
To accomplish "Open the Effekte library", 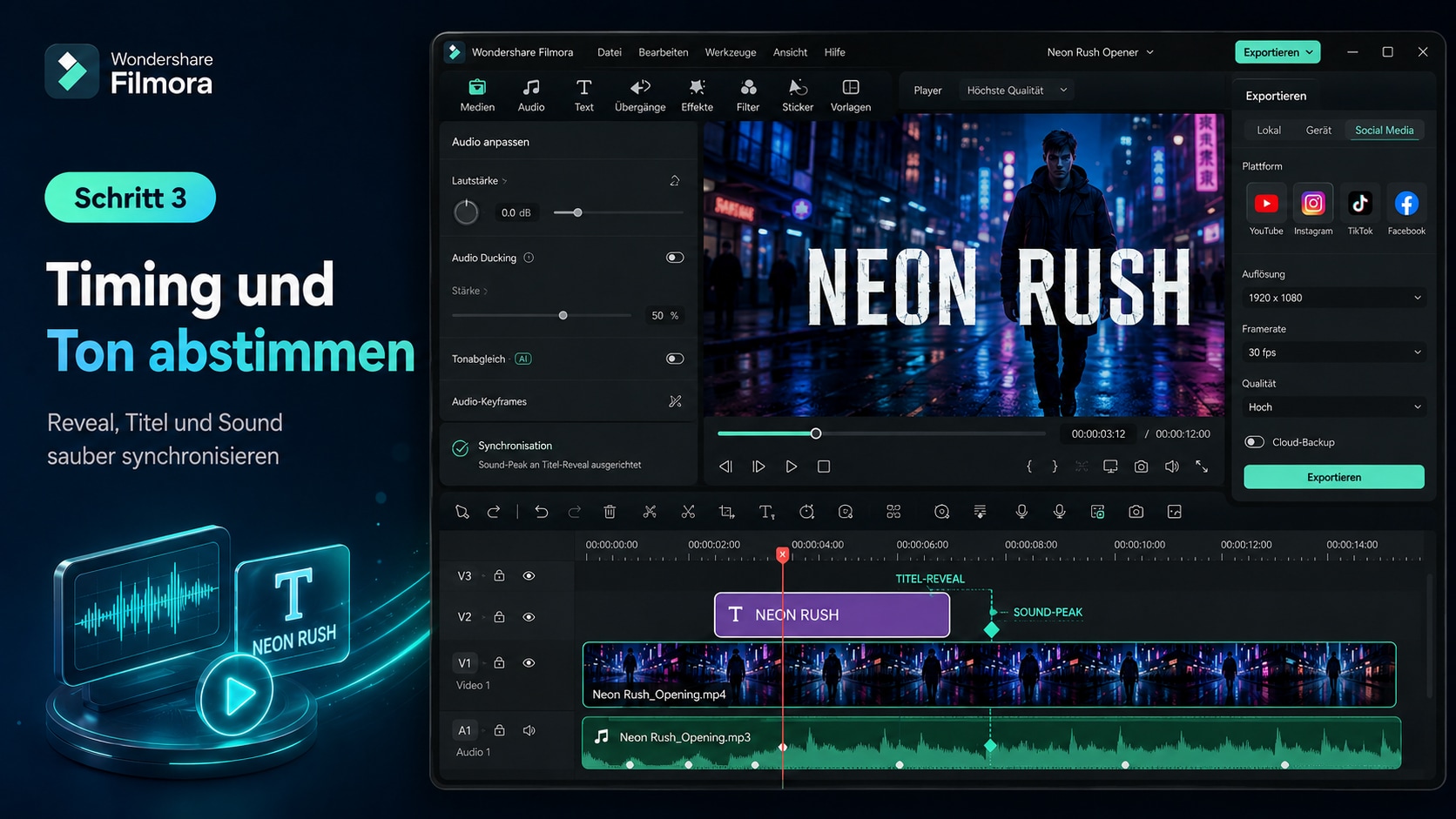I will (697, 96).
